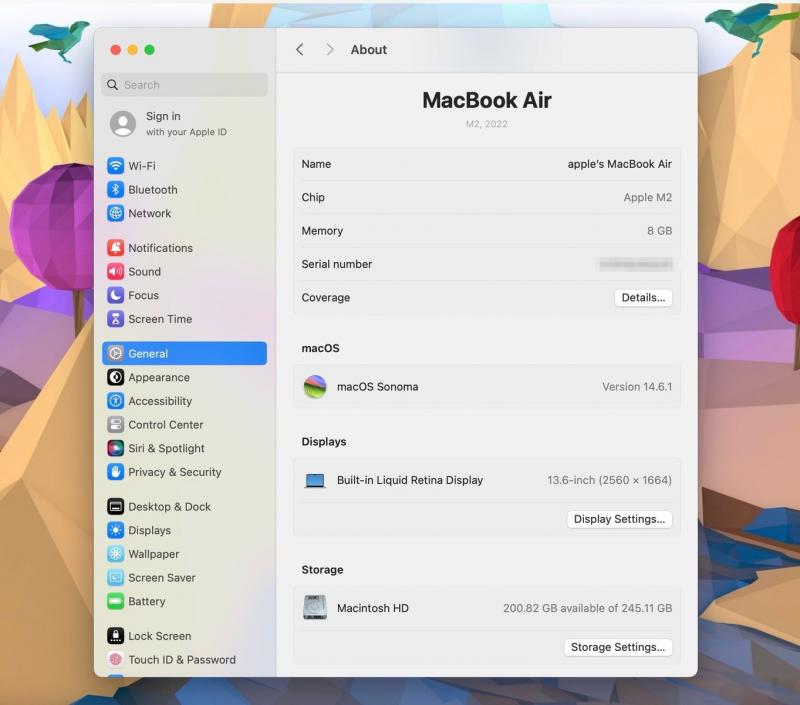Go back with the left chevron

[299, 49]
